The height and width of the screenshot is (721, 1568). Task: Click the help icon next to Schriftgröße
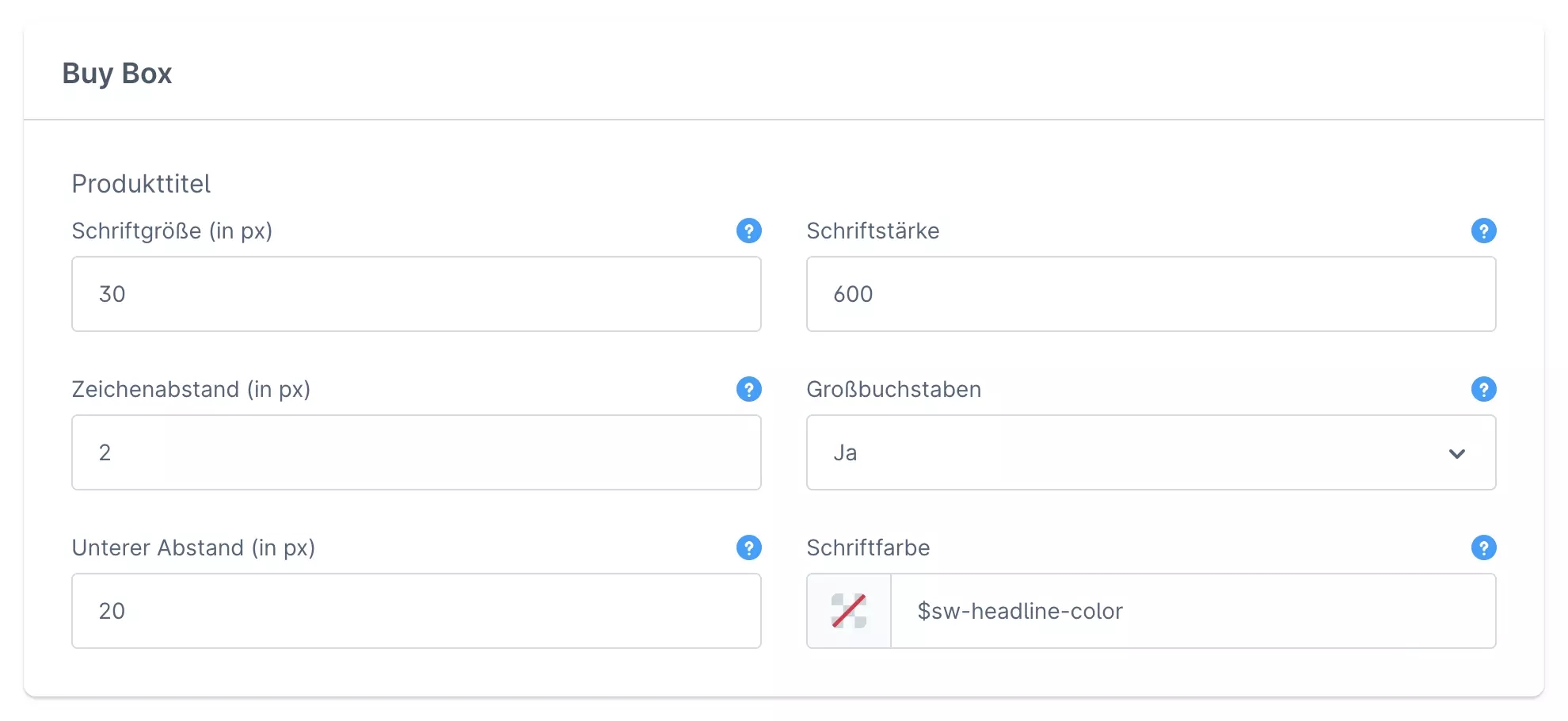(748, 231)
